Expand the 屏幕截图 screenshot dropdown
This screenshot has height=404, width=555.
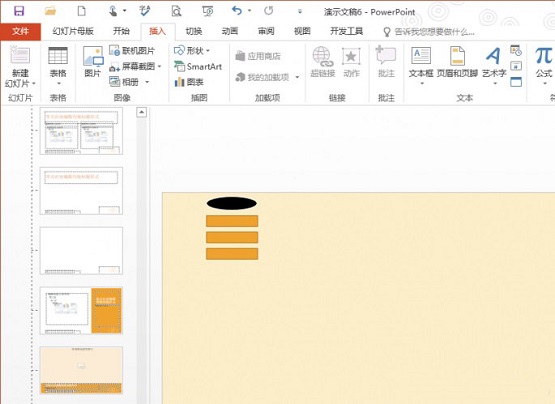(159, 66)
